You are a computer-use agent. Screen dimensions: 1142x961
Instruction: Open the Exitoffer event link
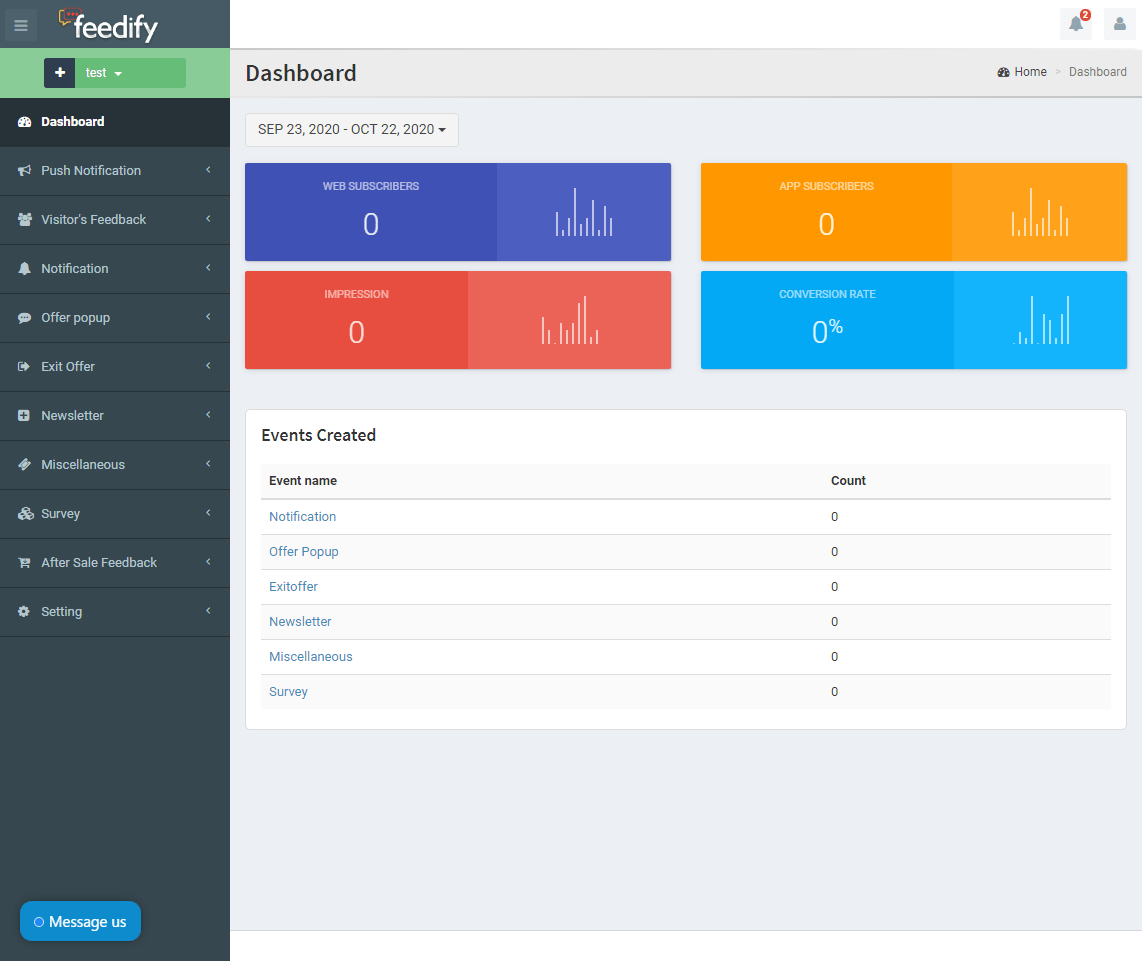point(293,587)
